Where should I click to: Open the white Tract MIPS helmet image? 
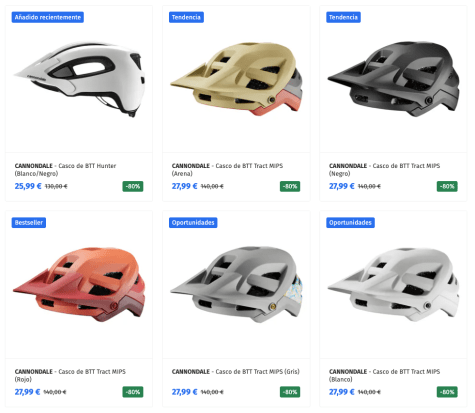tap(393, 284)
